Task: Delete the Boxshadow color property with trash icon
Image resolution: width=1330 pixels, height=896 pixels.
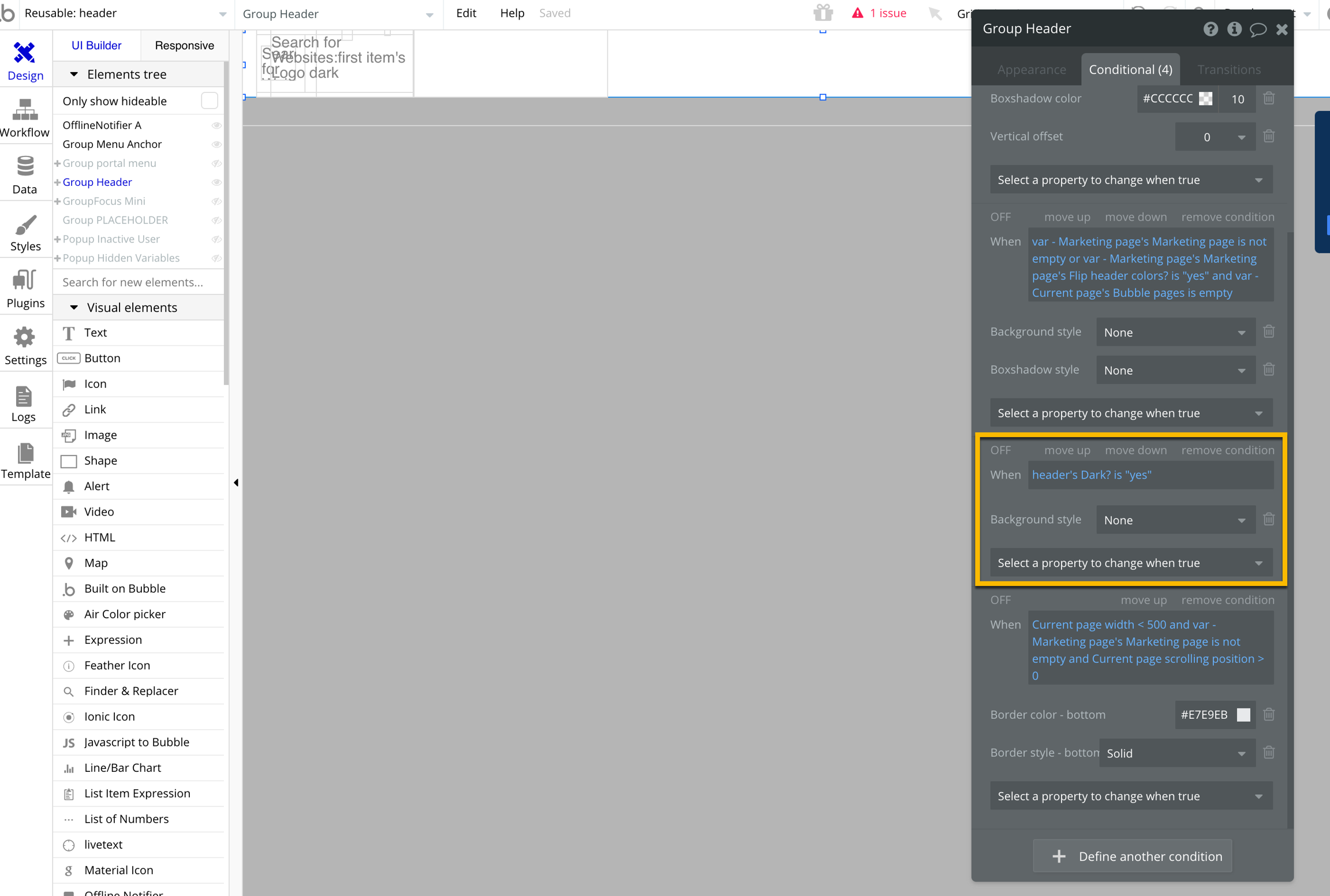Action: coord(1268,98)
